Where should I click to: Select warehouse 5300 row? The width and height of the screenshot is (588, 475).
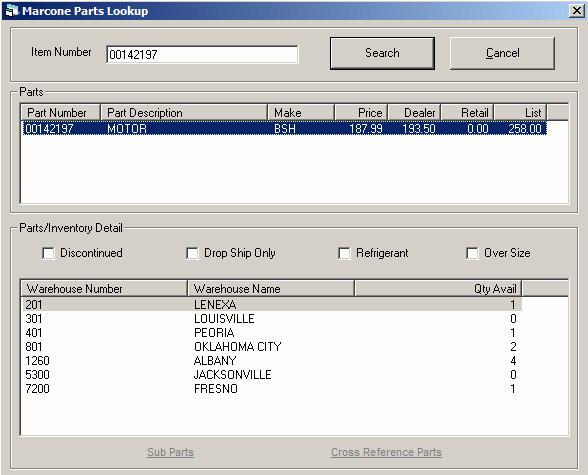click(x=272, y=375)
